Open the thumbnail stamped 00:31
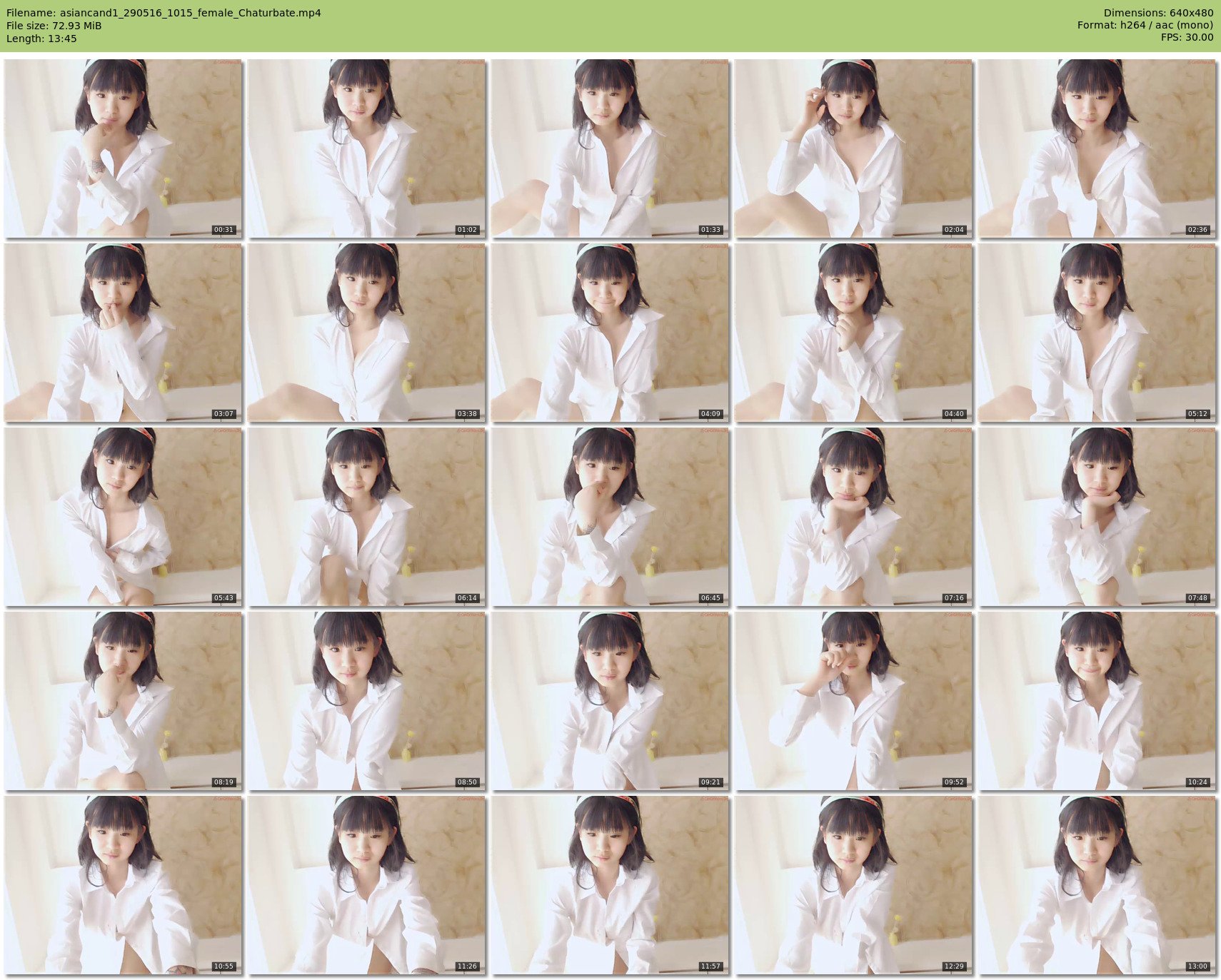The image size is (1221, 980). click(123, 148)
